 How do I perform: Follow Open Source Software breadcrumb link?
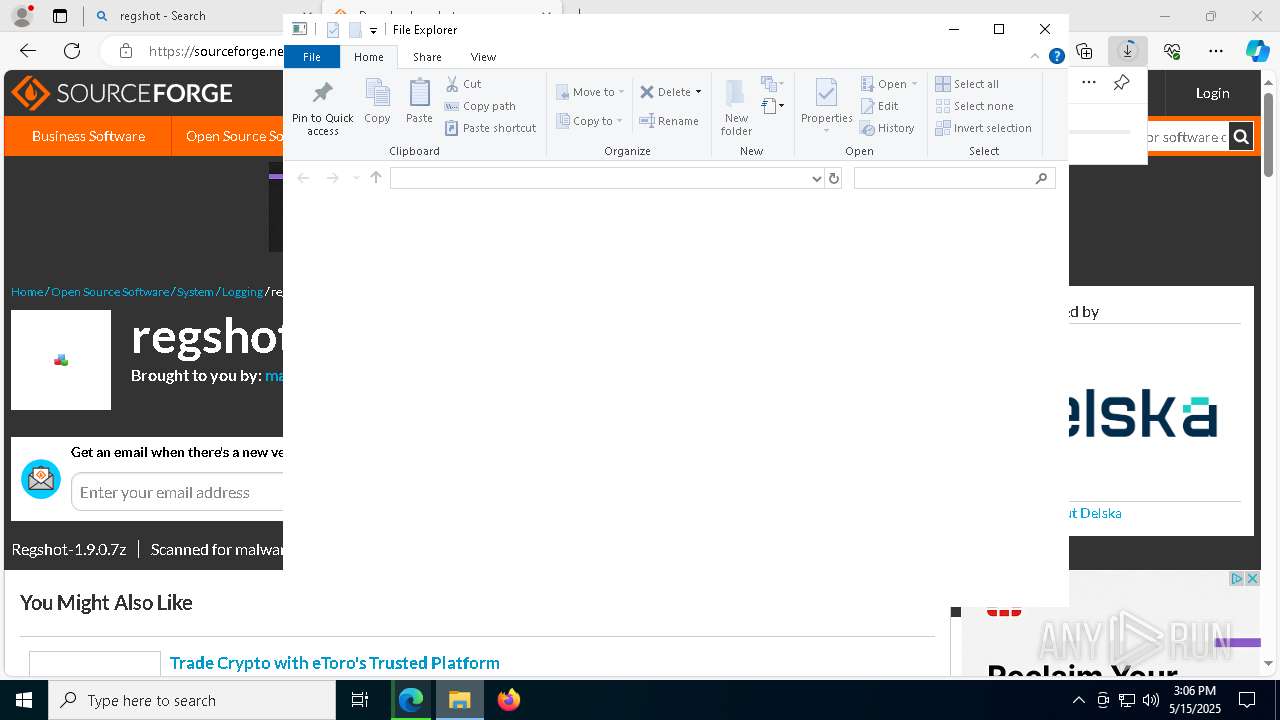click(x=110, y=292)
